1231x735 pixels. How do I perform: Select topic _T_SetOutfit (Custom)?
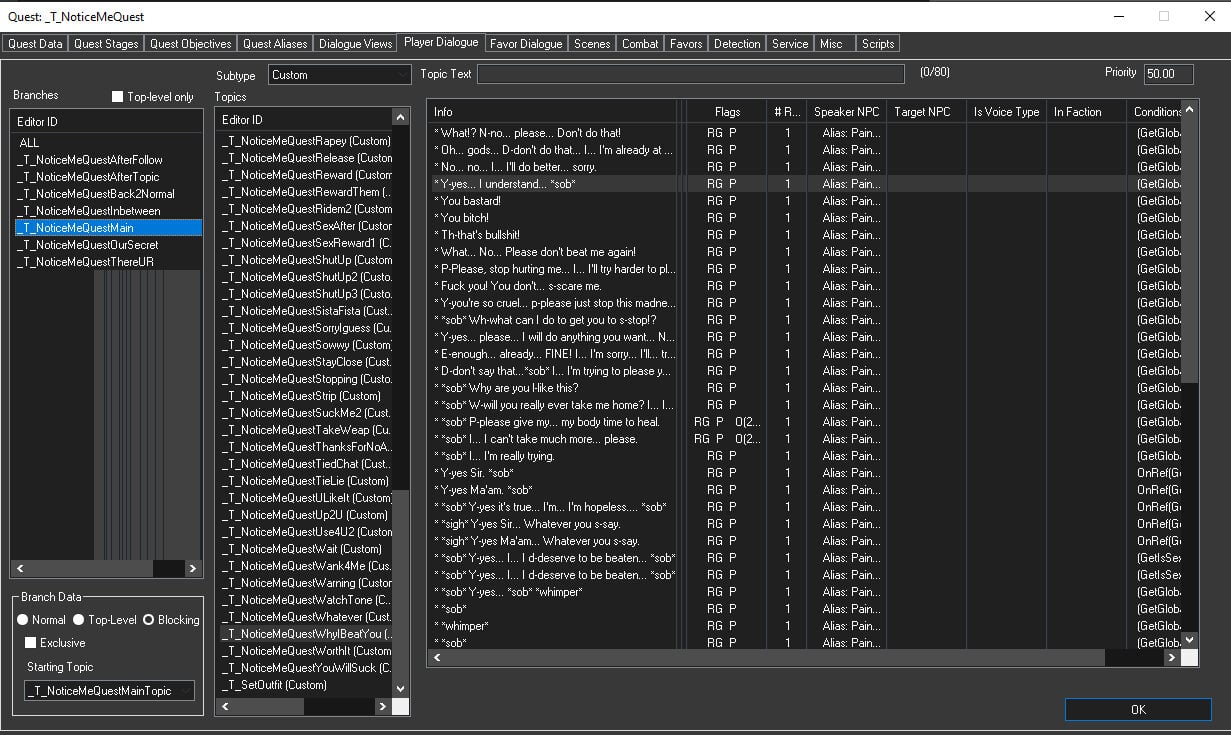tap(306, 685)
